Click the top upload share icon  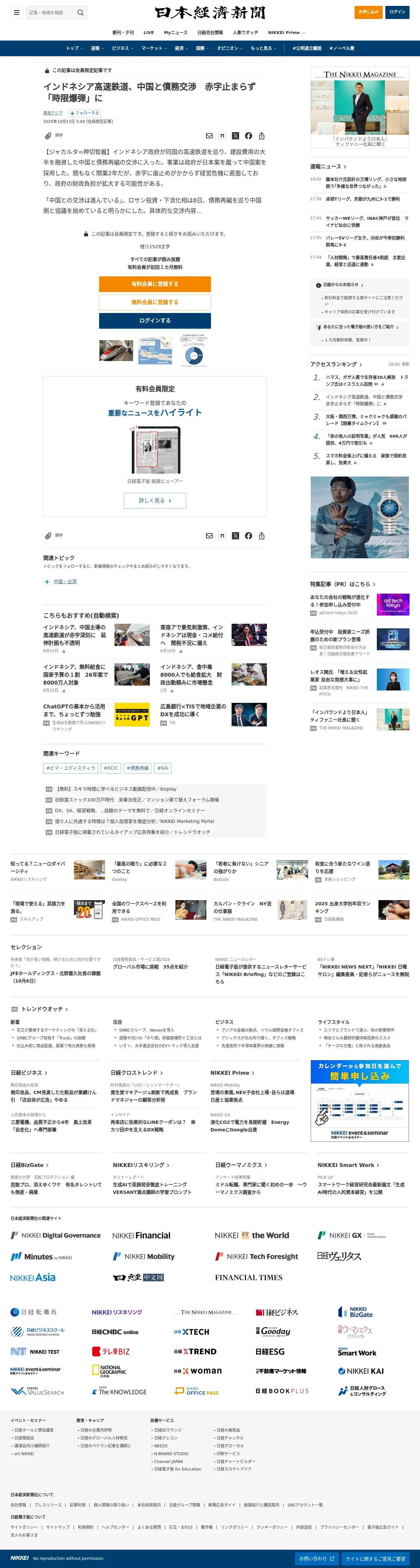(x=262, y=136)
